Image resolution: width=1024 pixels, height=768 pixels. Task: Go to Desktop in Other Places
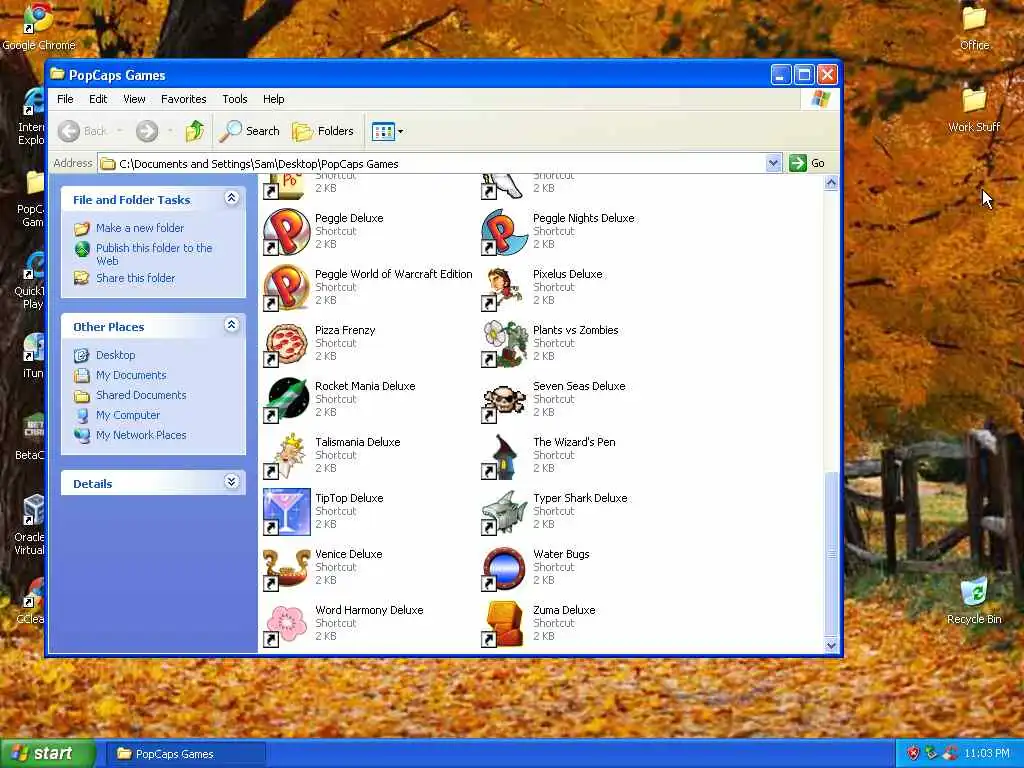click(x=116, y=355)
